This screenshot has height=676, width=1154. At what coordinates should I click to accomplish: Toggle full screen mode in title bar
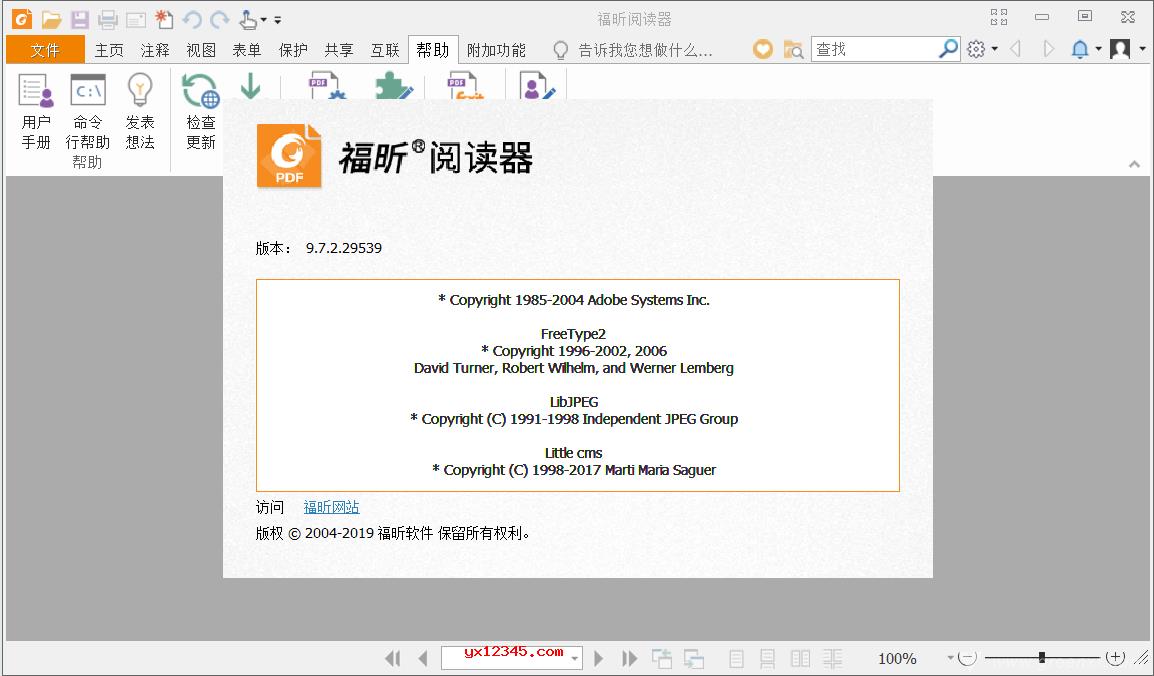[x=999, y=17]
